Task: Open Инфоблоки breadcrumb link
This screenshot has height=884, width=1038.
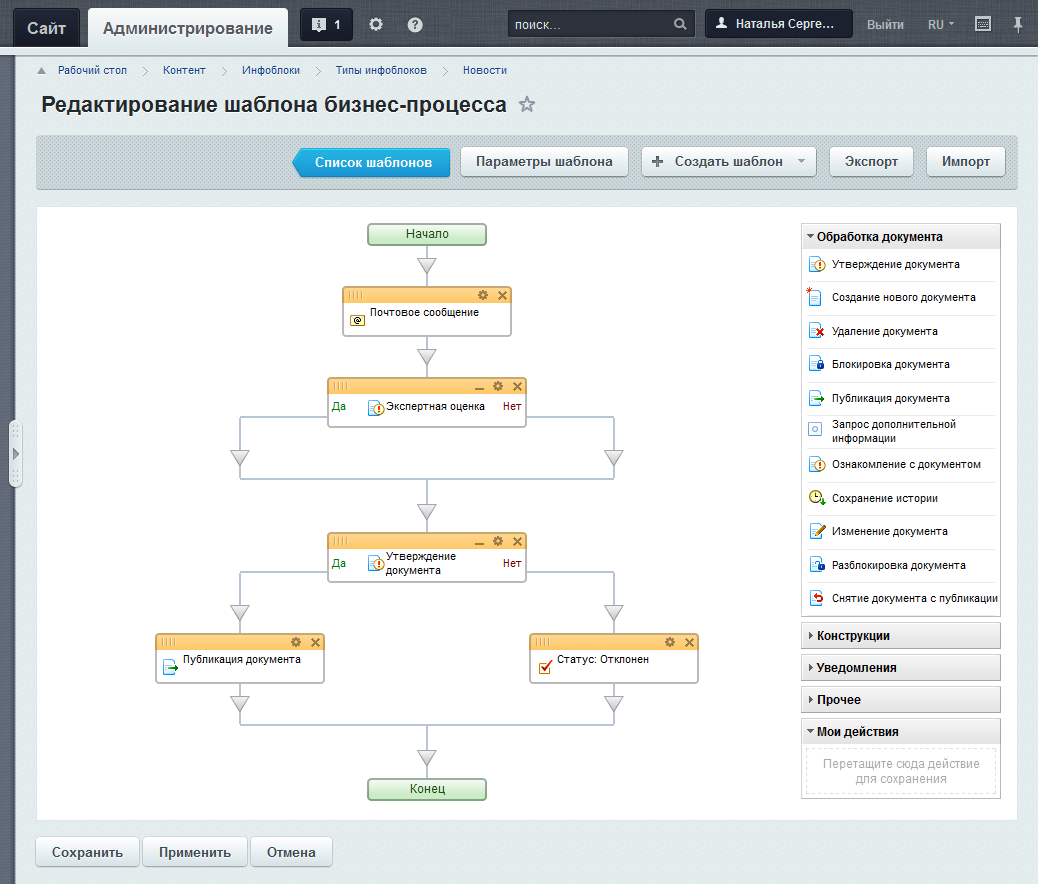Action: point(270,71)
